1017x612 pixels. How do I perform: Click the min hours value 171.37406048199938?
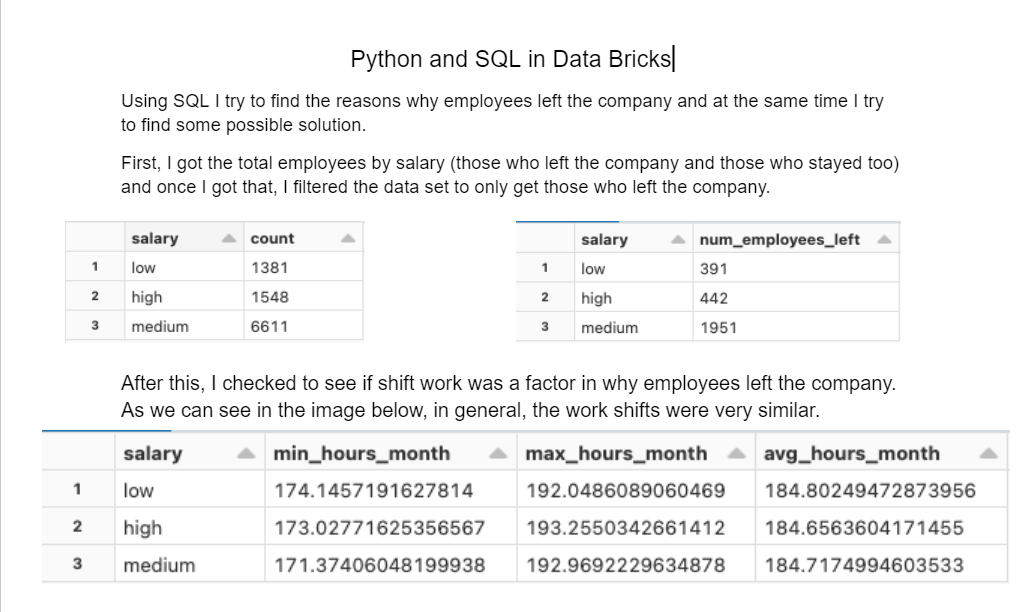[379, 565]
